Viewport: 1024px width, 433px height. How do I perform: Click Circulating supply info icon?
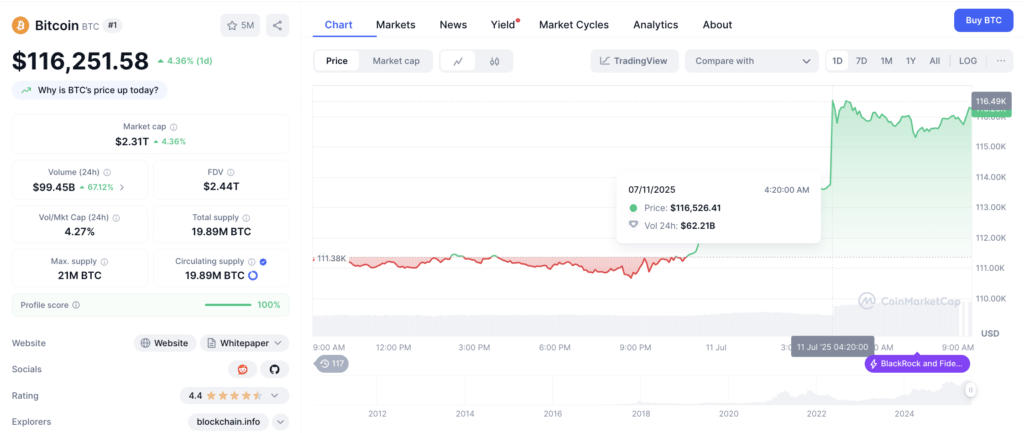pos(251,262)
